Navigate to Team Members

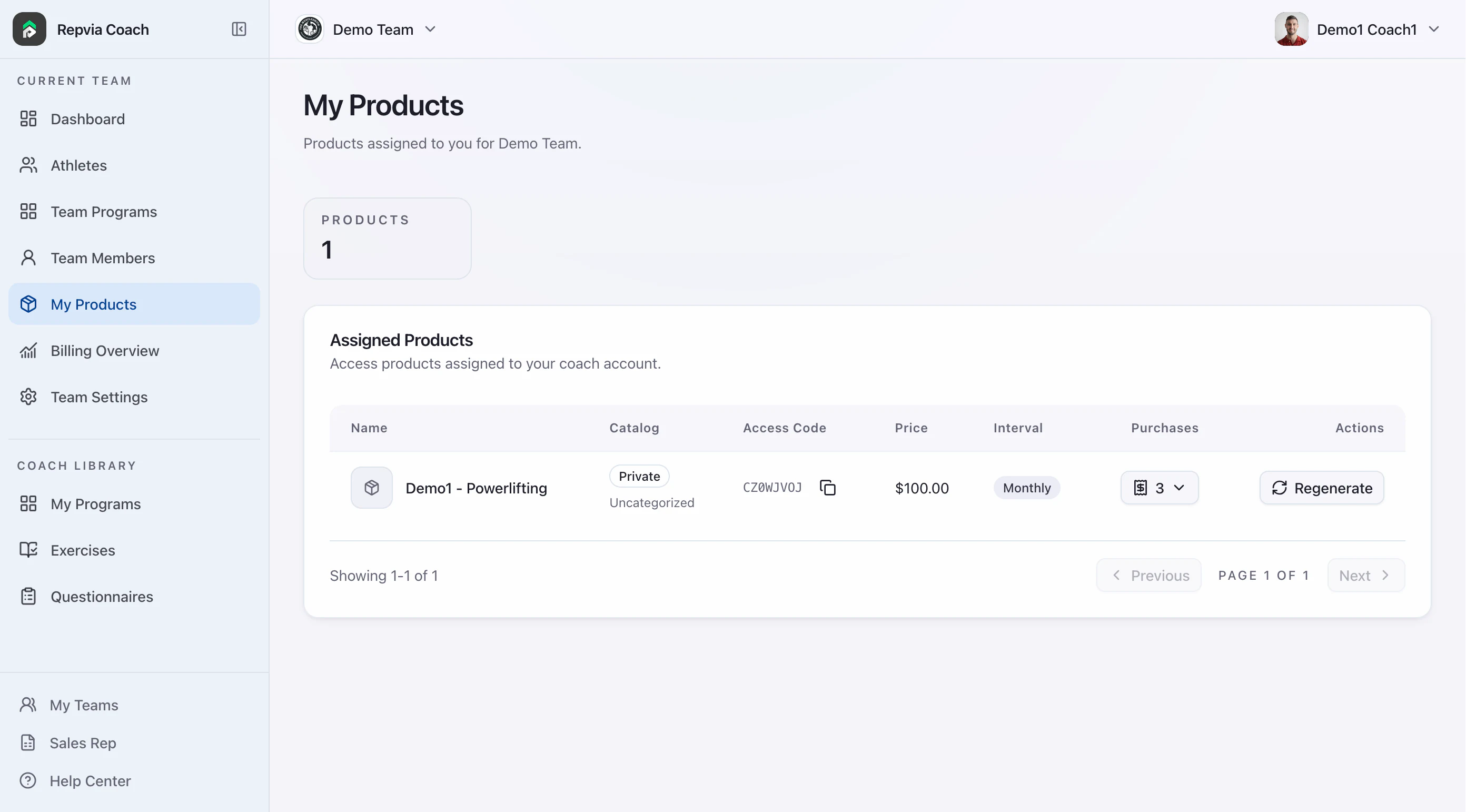click(134, 258)
